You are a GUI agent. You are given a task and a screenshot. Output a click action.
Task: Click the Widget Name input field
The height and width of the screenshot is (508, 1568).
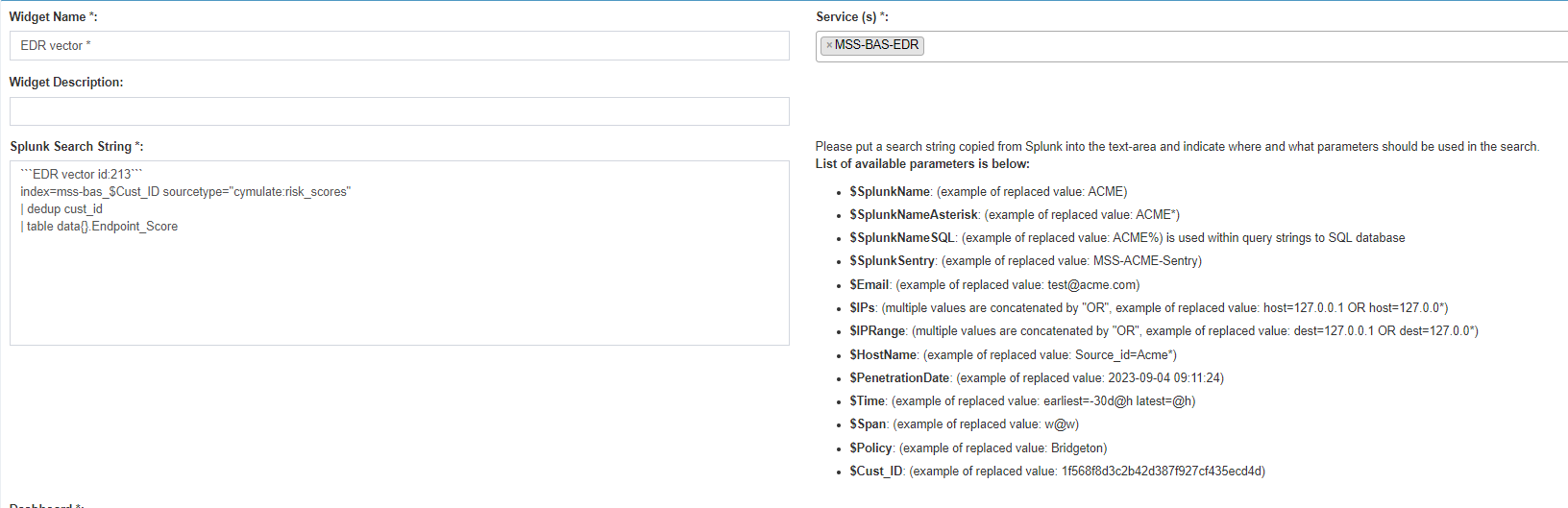(x=400, y=45)
